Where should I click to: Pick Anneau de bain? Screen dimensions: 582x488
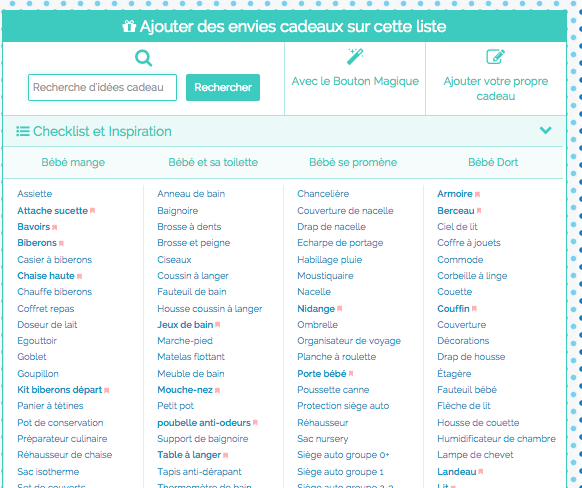(x=191, y=194)
